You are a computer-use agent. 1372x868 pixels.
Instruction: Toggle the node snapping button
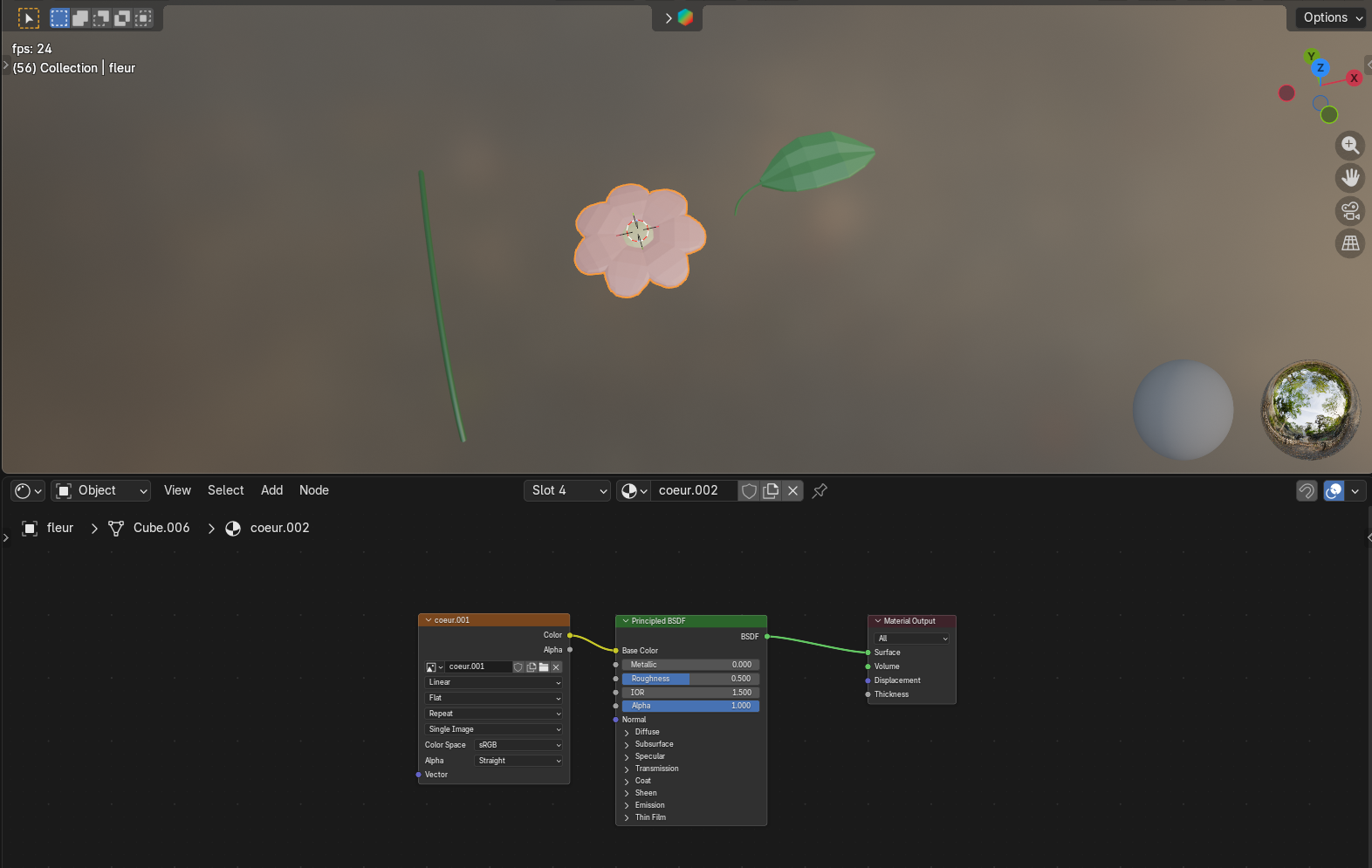(x=1307, y=491)
